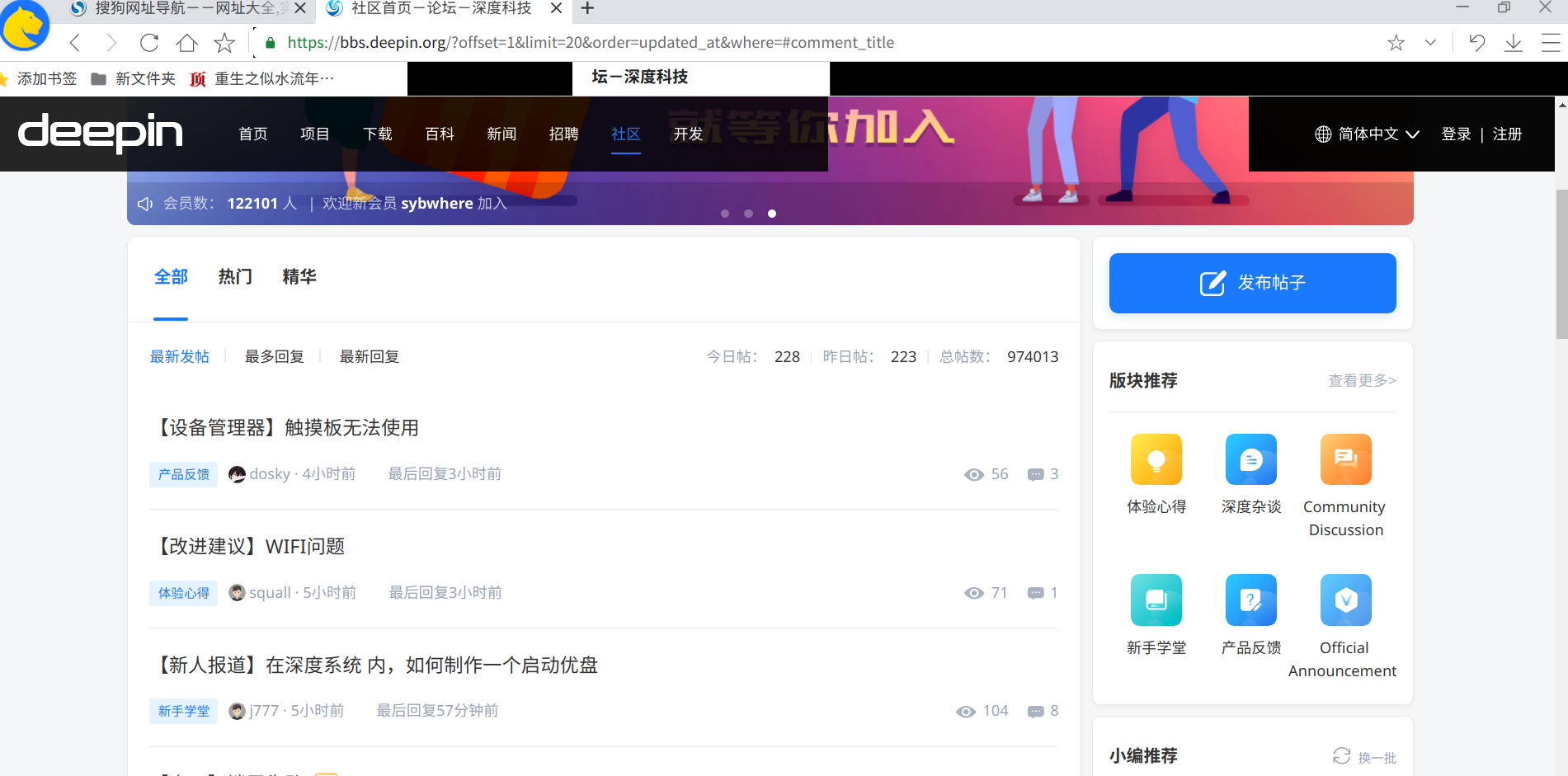Click the speaker icon beside 会员数

click(145, 203)
